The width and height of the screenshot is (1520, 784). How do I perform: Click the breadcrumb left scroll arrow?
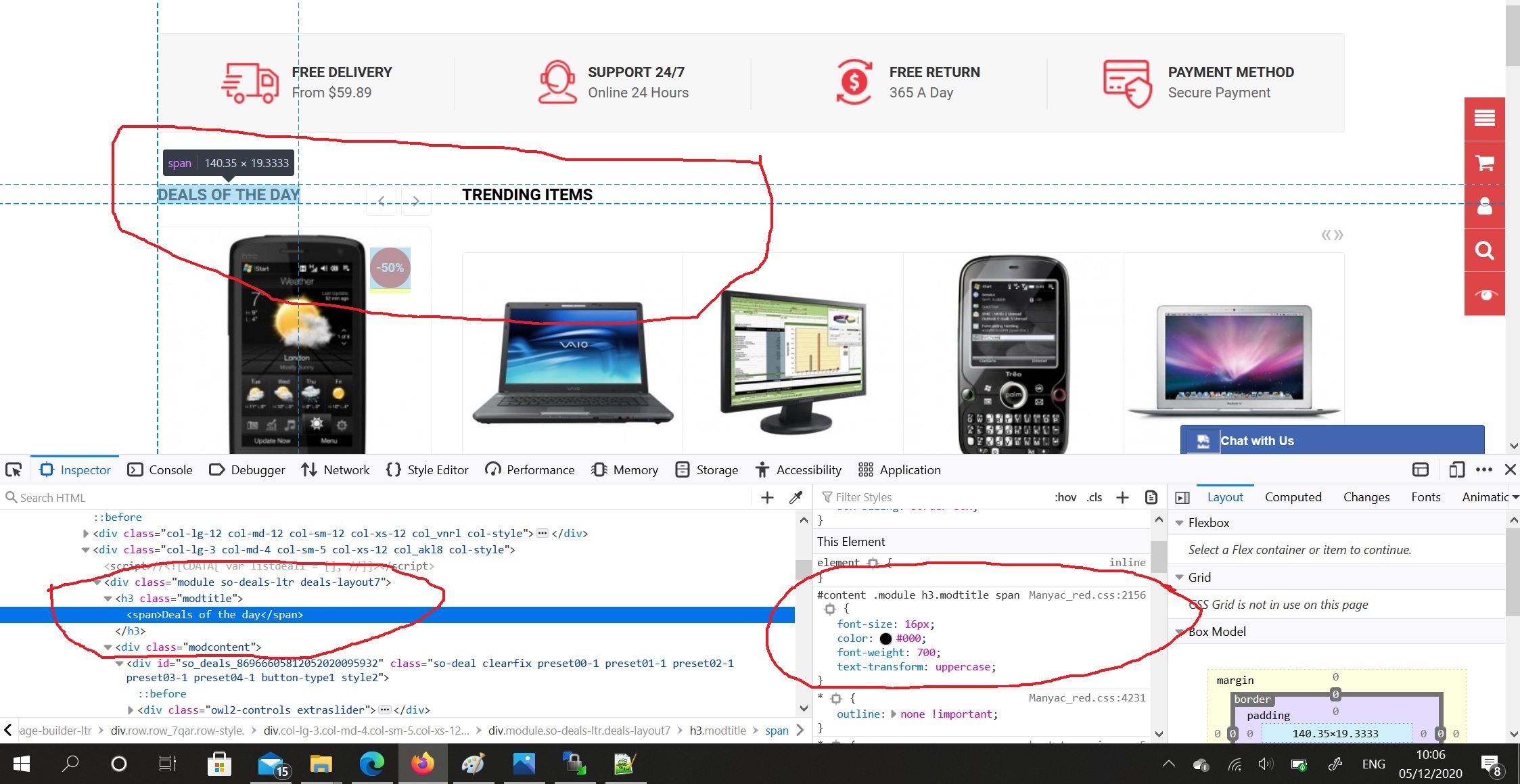[7, 731]
